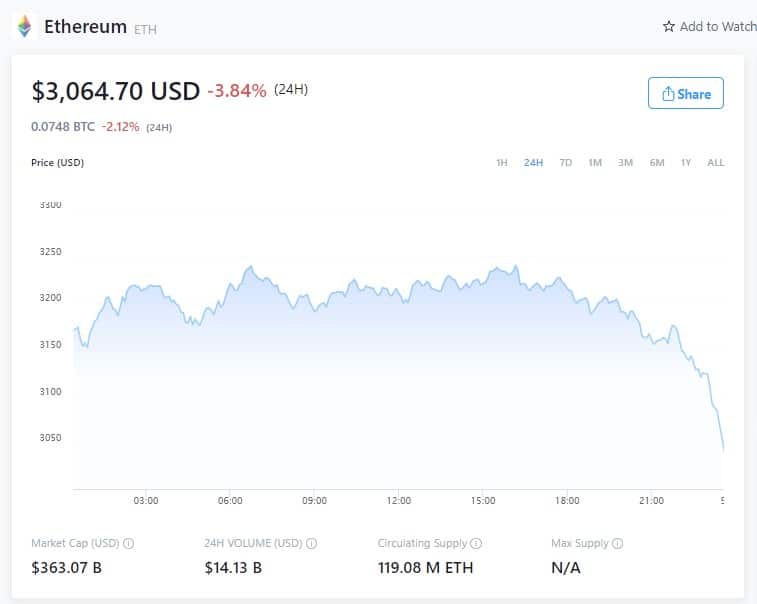Click the N/A max supply value
The height and width of the screenshot is (604, 757).
[x=566, y=568]
